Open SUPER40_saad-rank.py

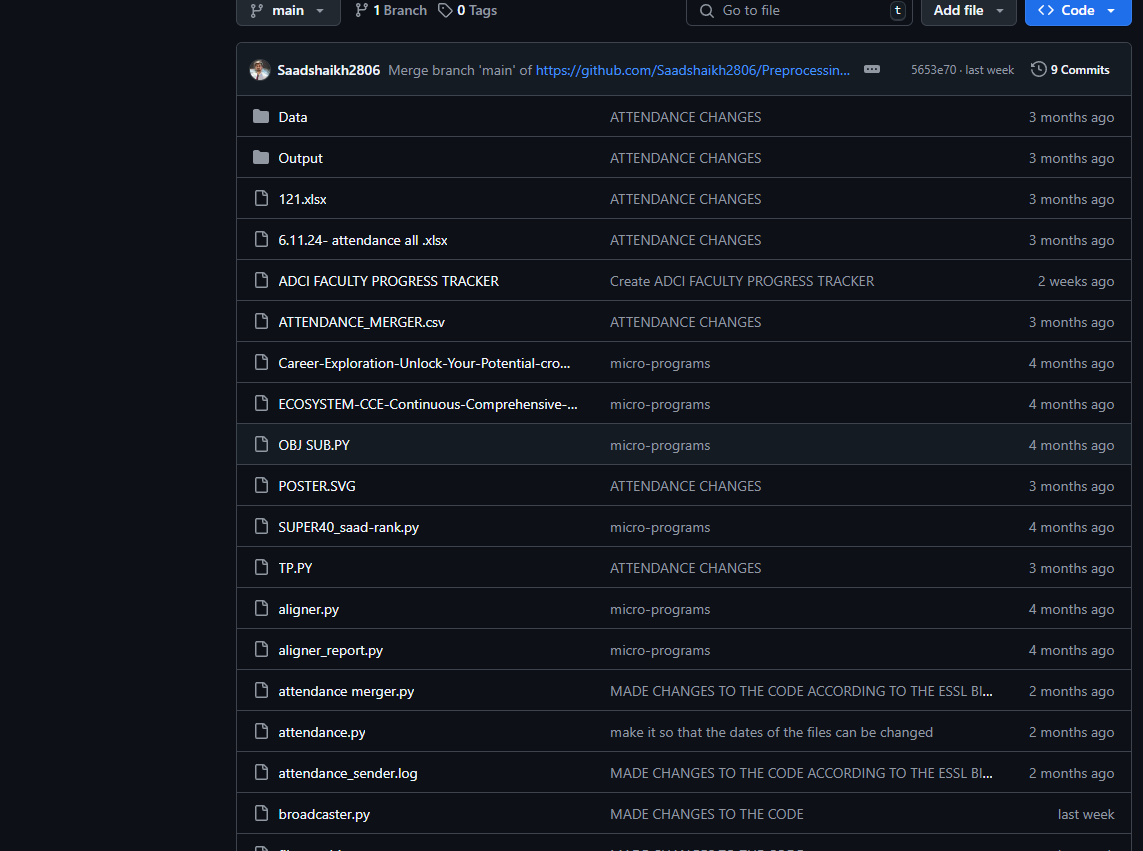[x=348, y=527]
